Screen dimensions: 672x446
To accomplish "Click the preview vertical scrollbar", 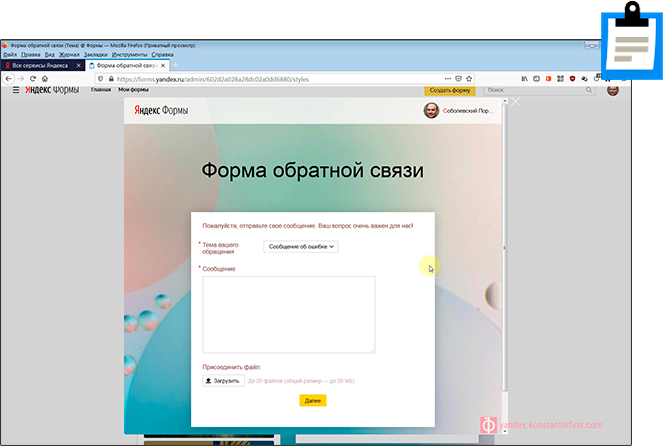I will point(504,248).
